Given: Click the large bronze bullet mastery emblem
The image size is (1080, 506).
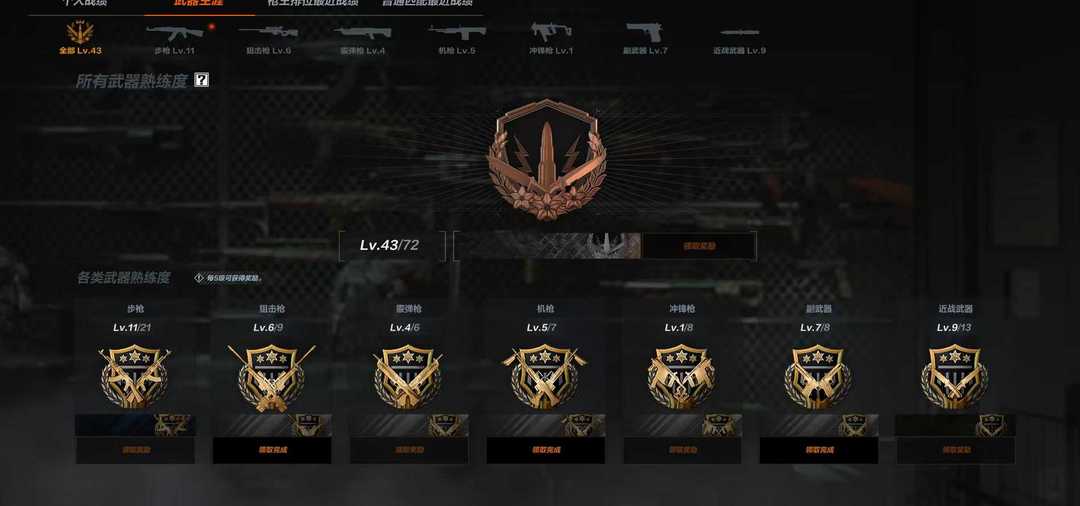Looking at the screenshot, I should point(548,160).
